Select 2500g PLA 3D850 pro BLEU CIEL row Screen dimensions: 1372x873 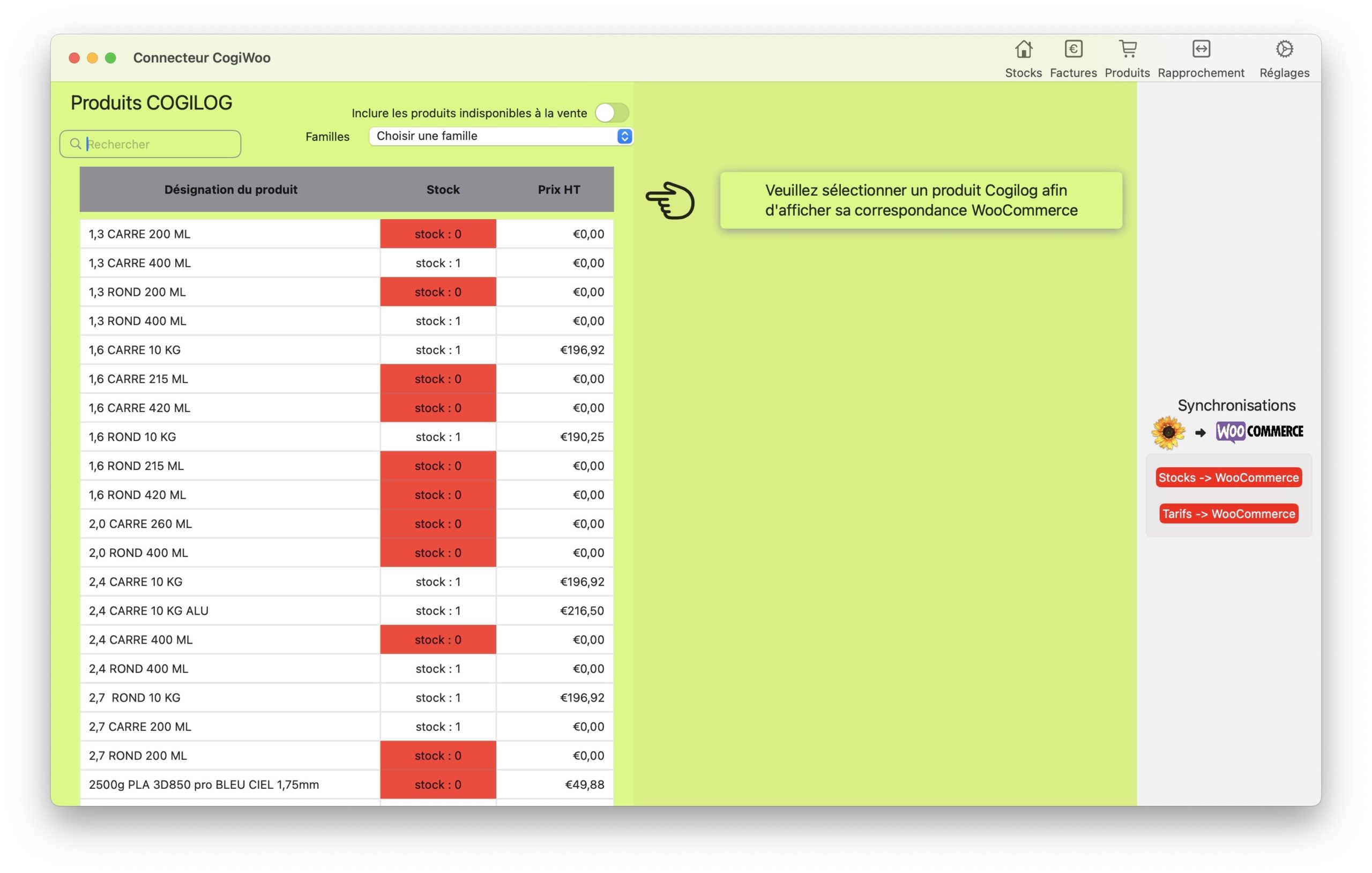228,784
